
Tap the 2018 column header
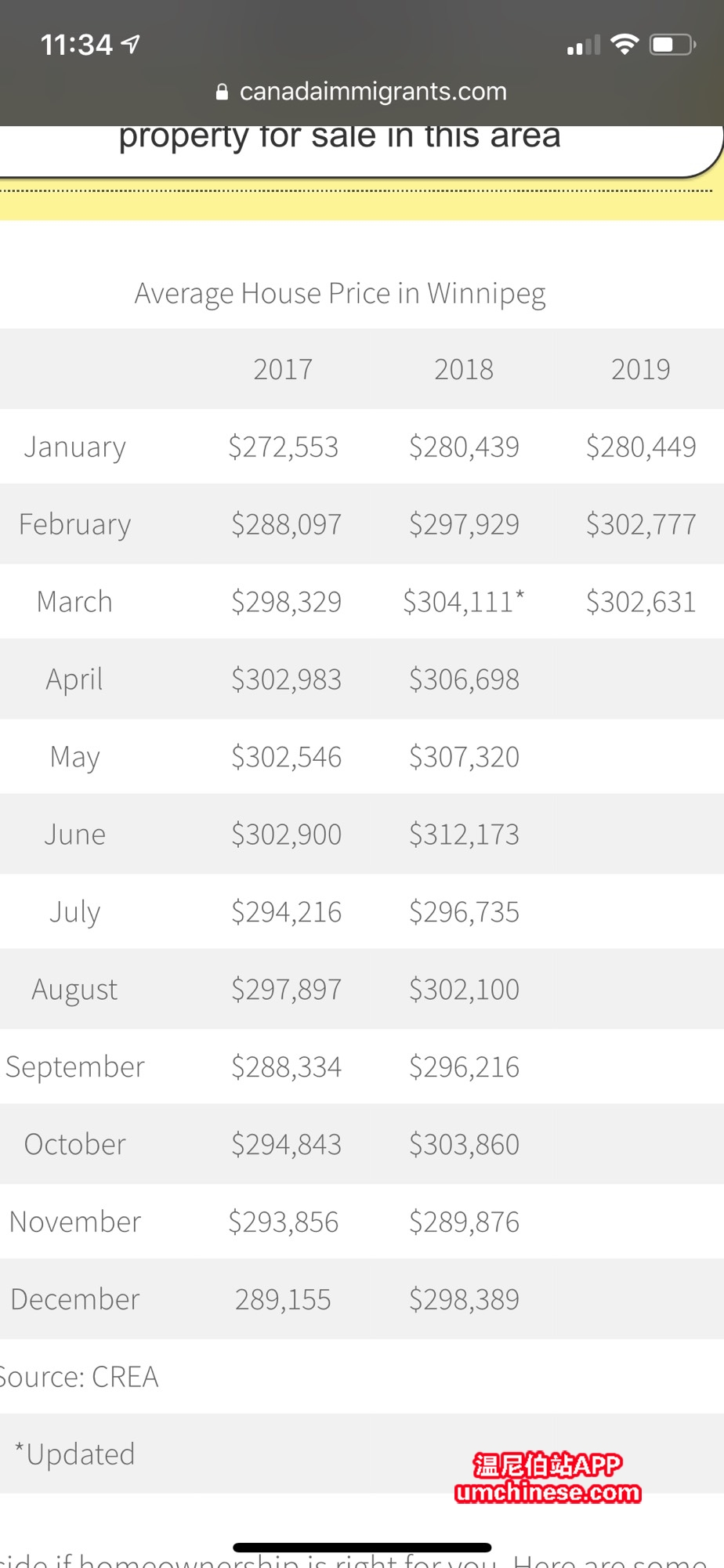click(464, 369)
